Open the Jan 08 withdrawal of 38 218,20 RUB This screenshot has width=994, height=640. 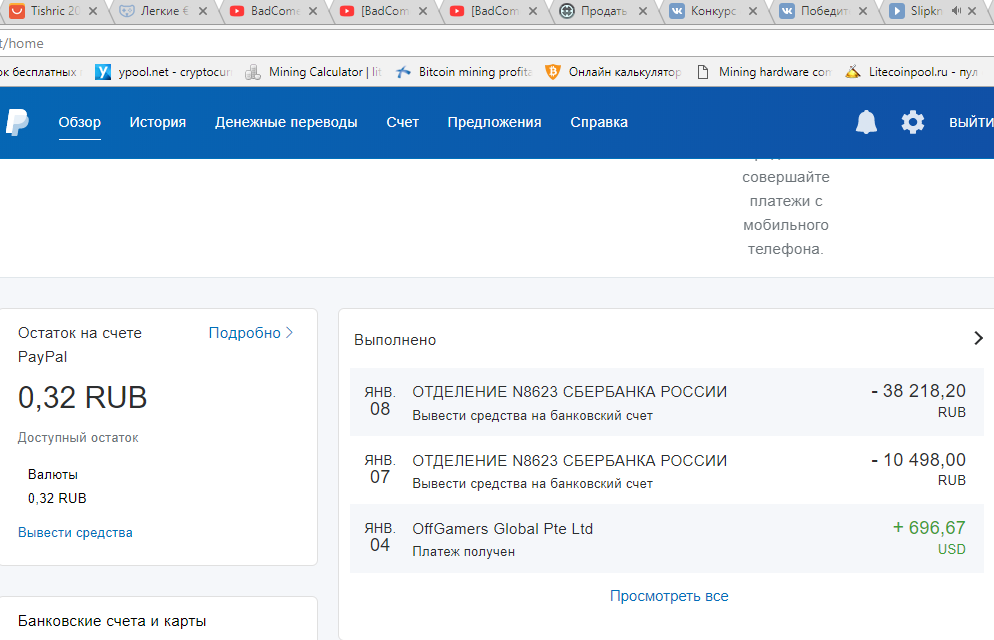coord(666,402)
